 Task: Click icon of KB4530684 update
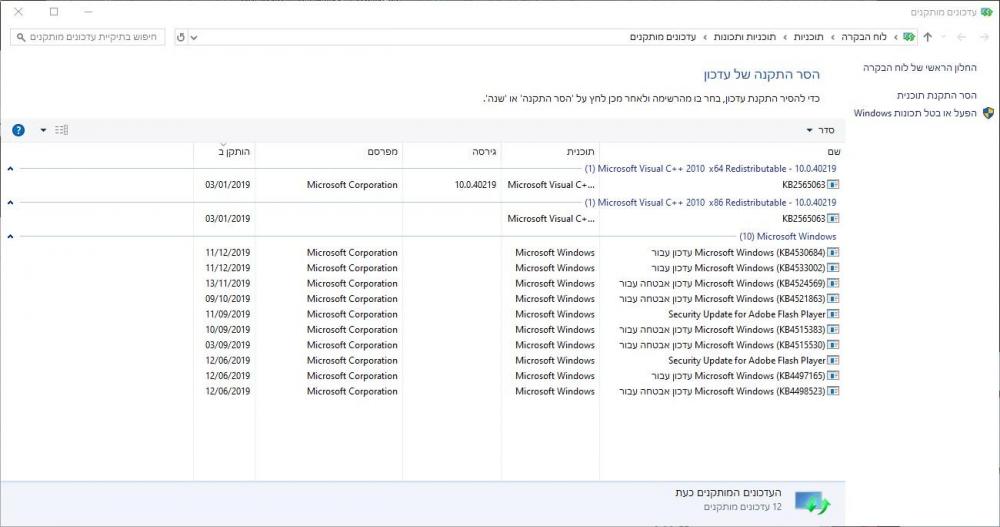click(x=833, y=253)
